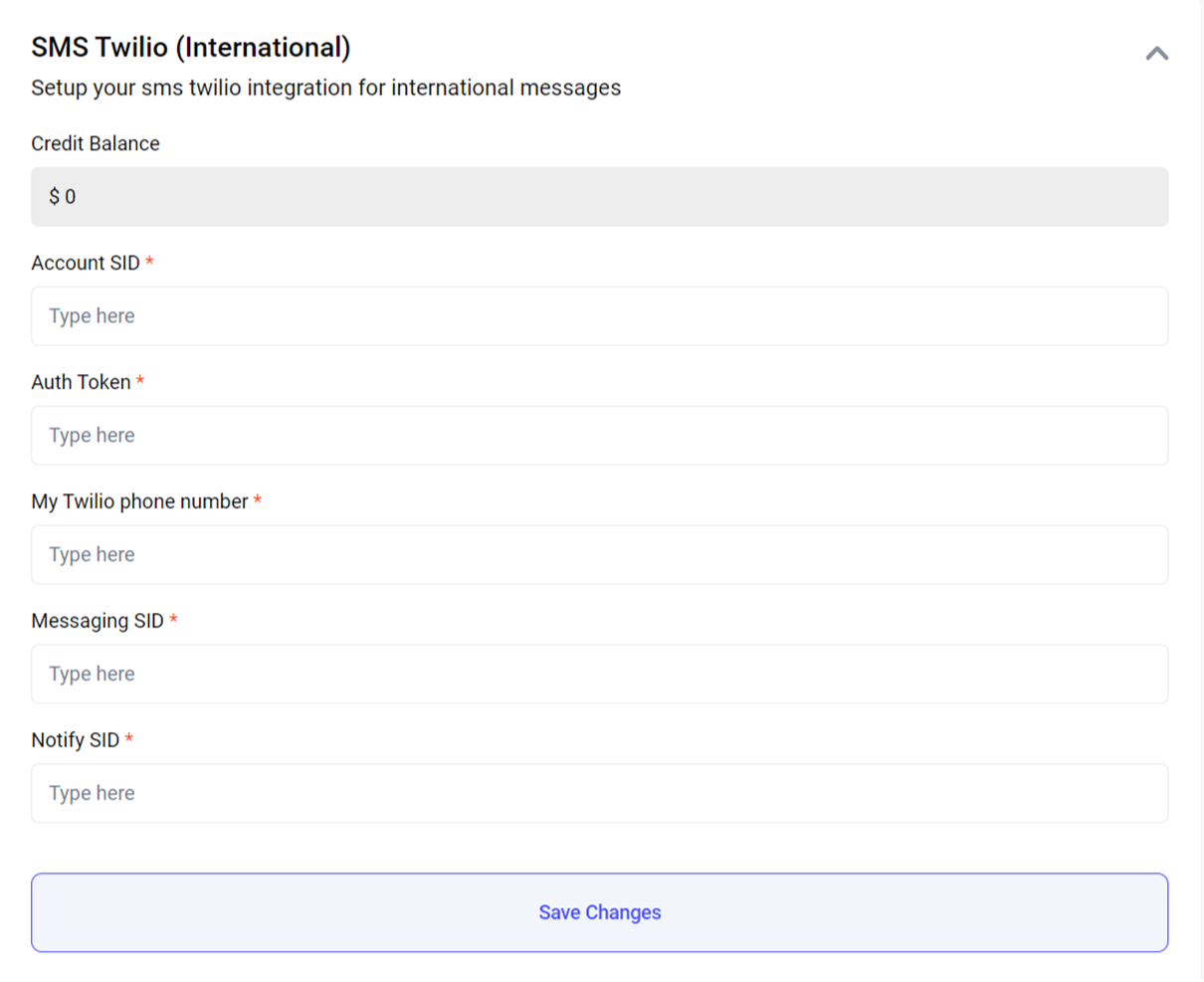The image size is (1204, 982).
Task: Click the red asterisk after Messaging SID
Action: [x=173, y=620]
